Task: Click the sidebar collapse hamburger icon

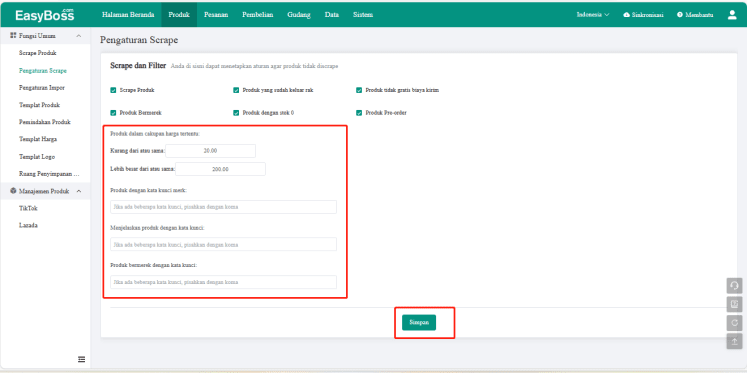Action: pos(82,359)
